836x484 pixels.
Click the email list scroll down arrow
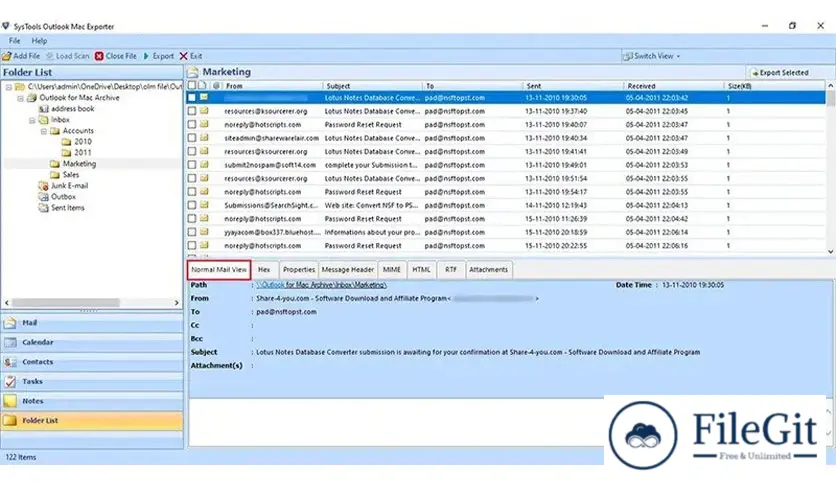830,251
